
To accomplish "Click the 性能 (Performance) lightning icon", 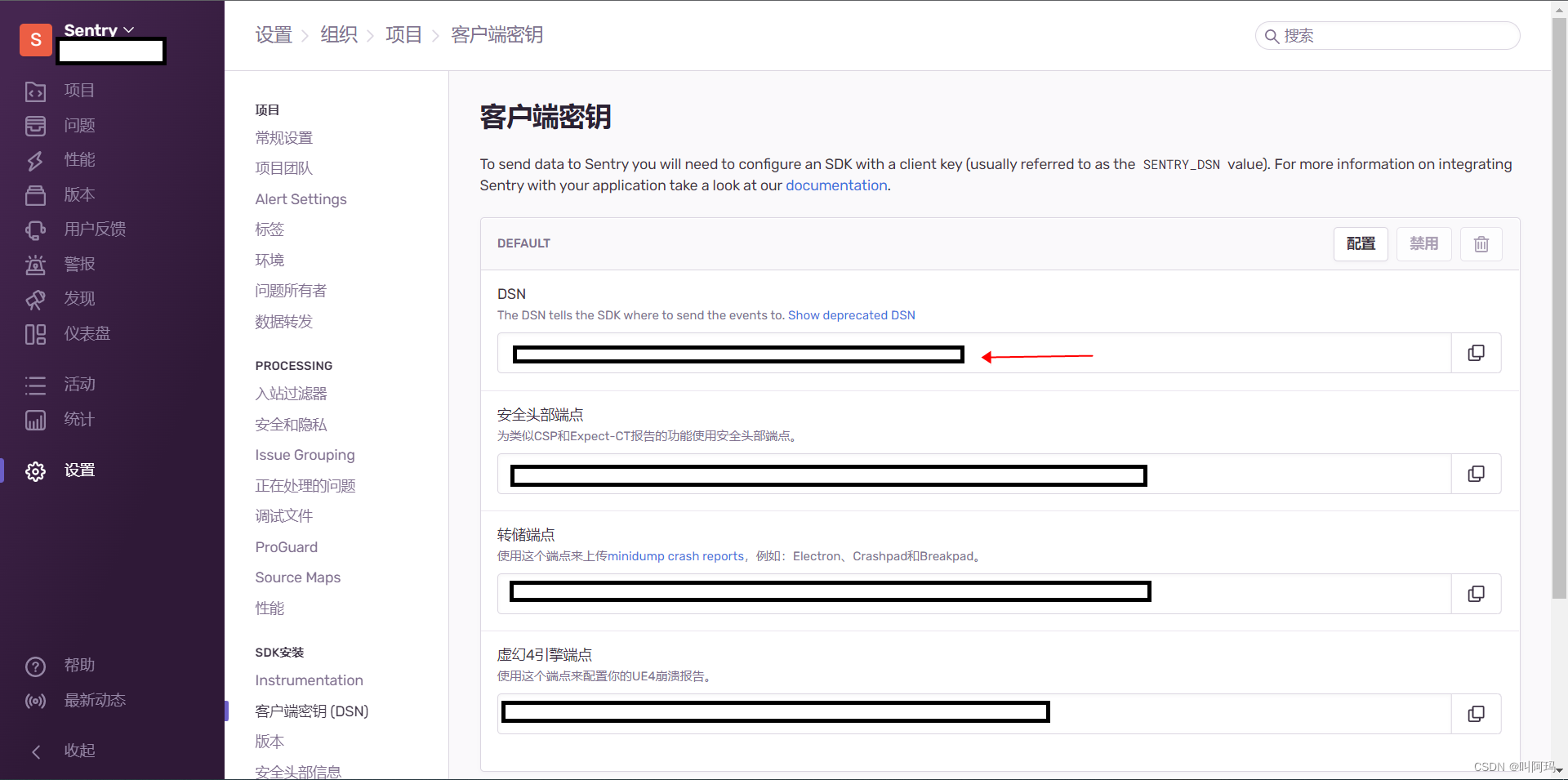I will pyautogui.click(x=36, y=160).
